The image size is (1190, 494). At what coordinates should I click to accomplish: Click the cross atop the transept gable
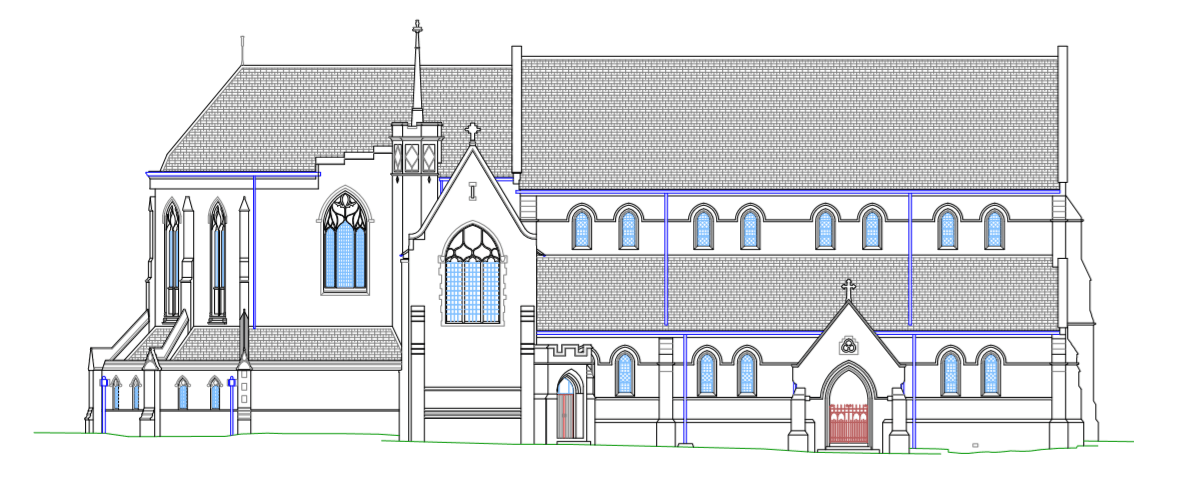pyautogui.click(x=473, y=133)
